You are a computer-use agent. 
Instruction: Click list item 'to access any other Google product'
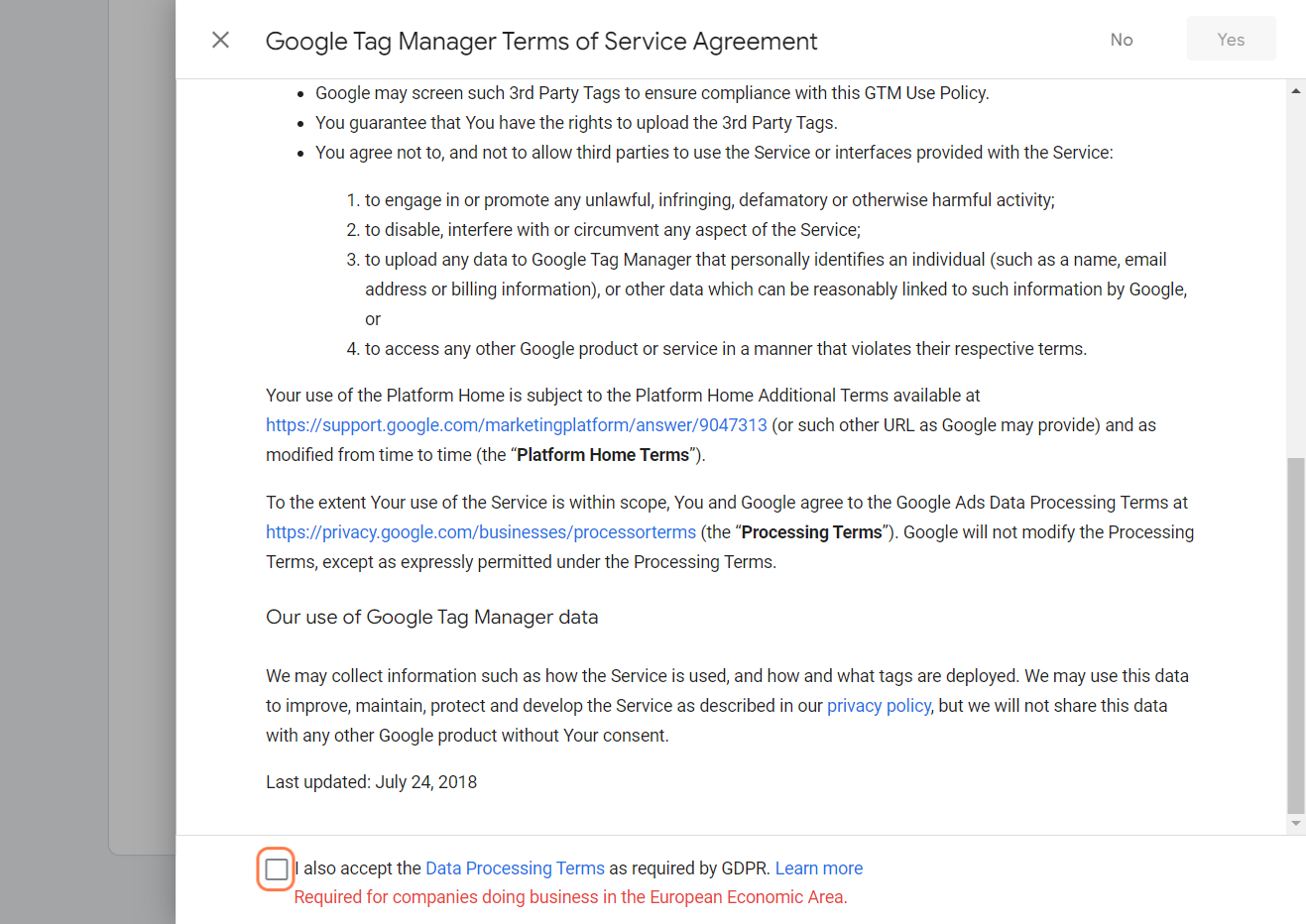pos(726,349)
